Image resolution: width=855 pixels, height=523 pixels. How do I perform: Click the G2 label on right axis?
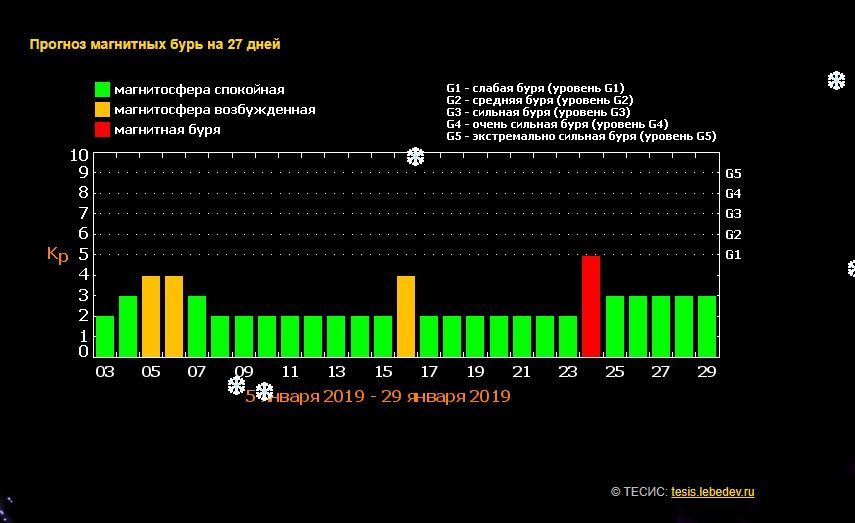tap(733, 235)
